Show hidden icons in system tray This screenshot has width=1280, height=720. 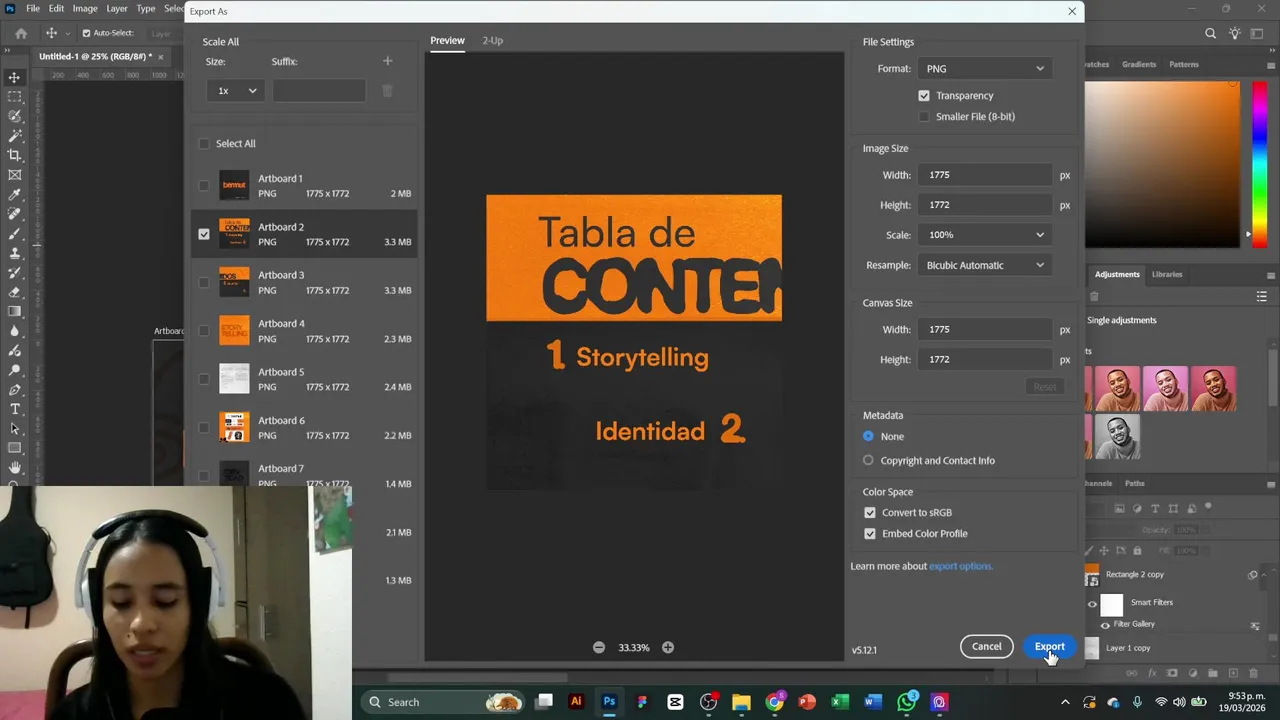coord(1065,702)
